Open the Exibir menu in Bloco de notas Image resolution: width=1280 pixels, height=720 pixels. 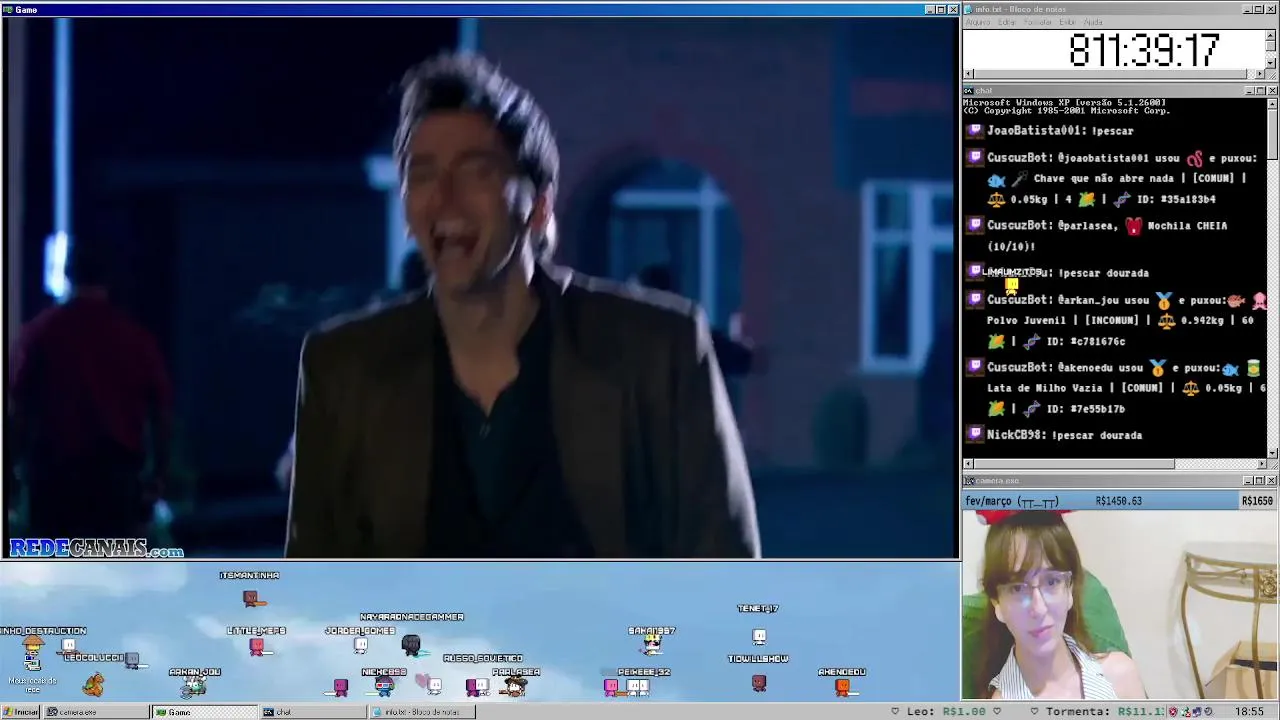[x=1068, y=22]
